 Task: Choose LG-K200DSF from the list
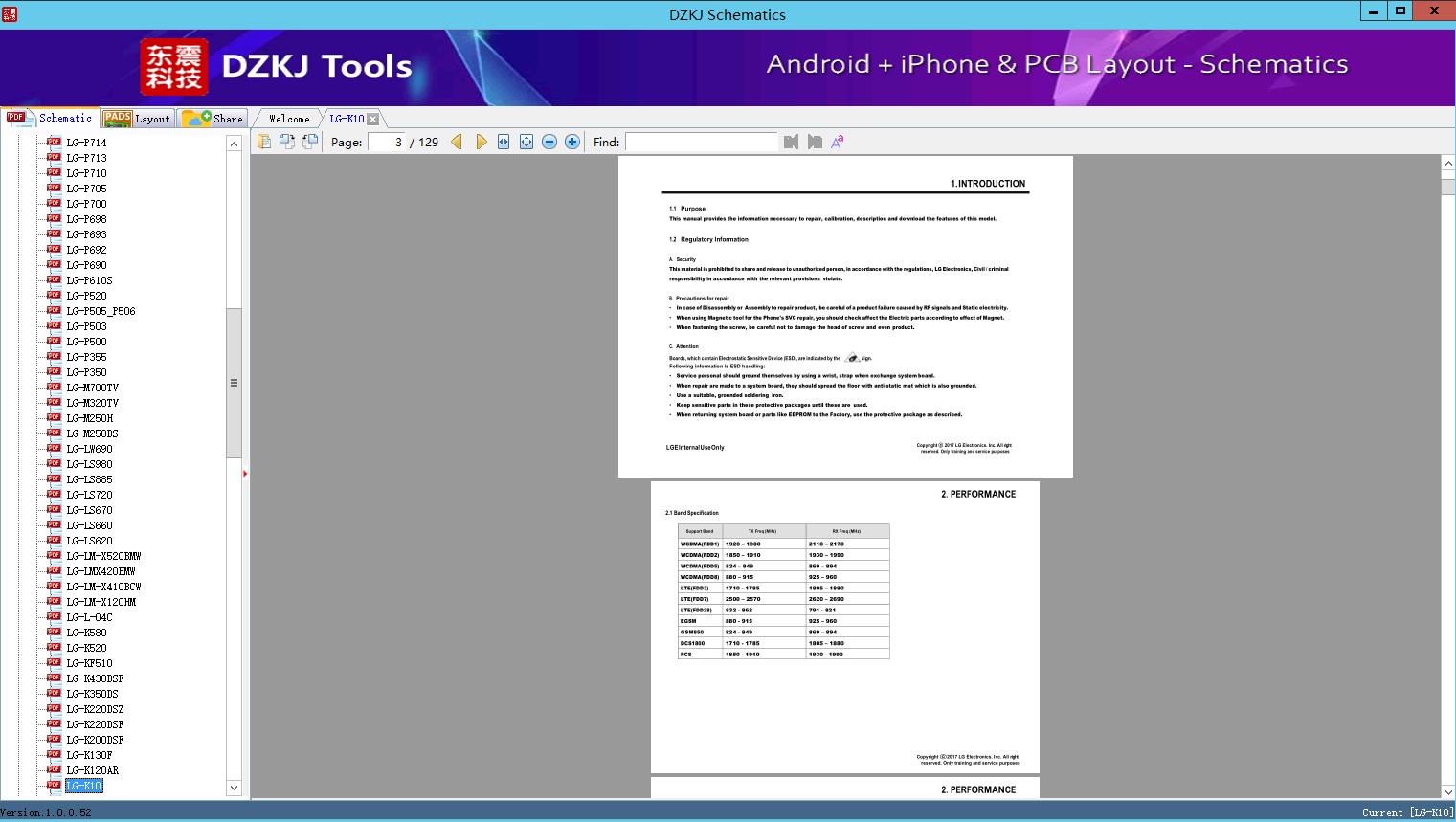(x=95, y=740)
